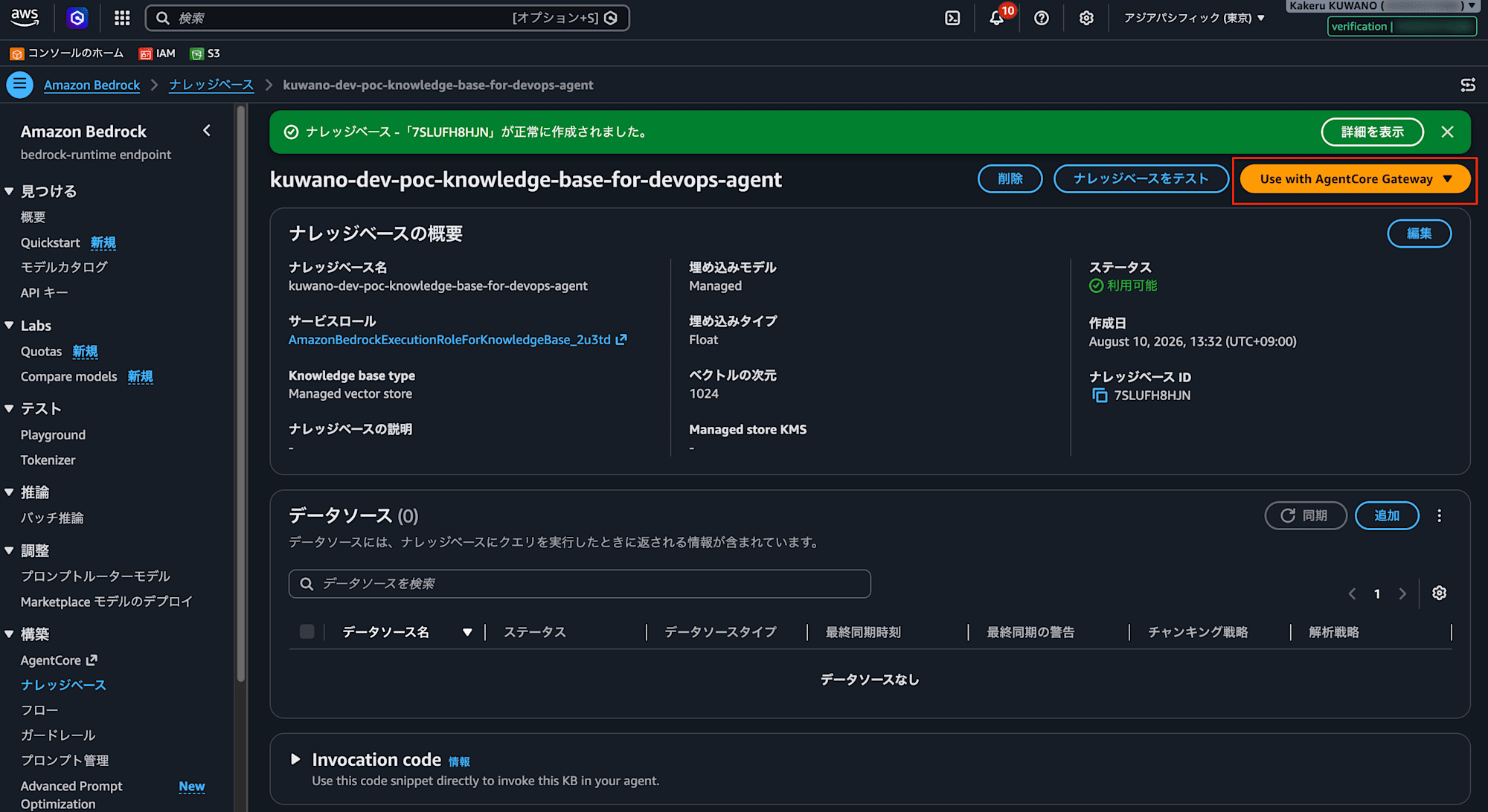
Task: Open the Kakeru KUWANO account menu
Action: [1382, 6]
